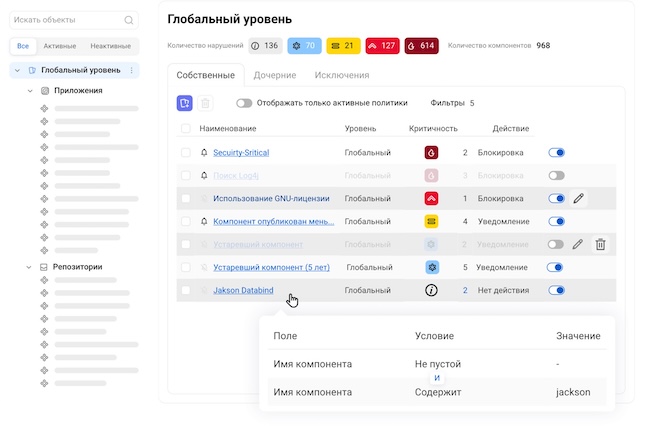Click the muted bell icon for Jakson Databind
Viewport: 650px width, 426px height.
tap(204, 290)
